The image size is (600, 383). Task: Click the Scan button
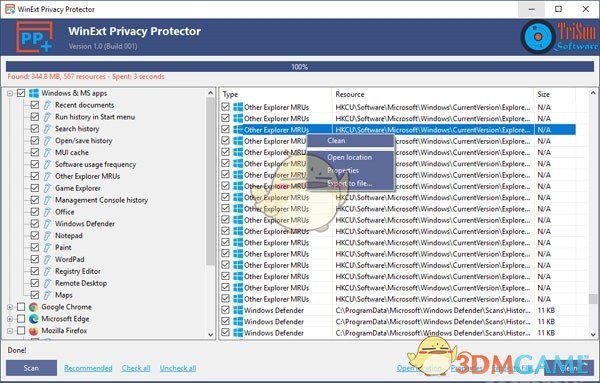[31, 368]
